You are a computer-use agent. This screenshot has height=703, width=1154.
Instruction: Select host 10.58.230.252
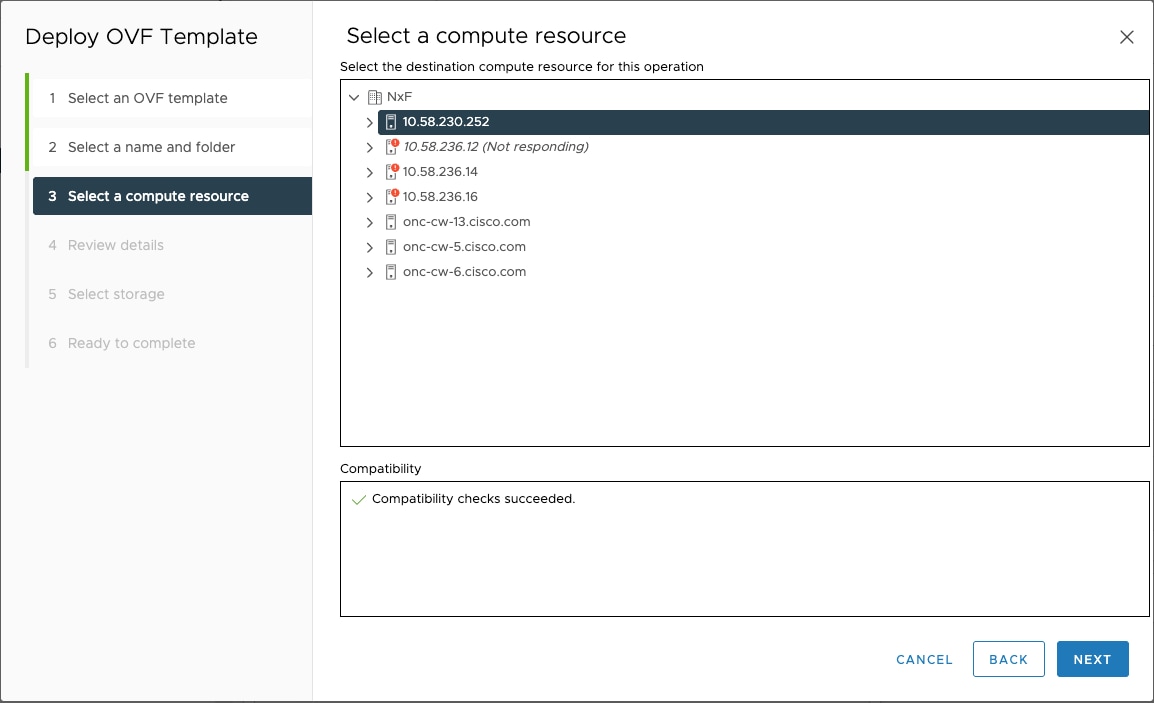[763, 122]
